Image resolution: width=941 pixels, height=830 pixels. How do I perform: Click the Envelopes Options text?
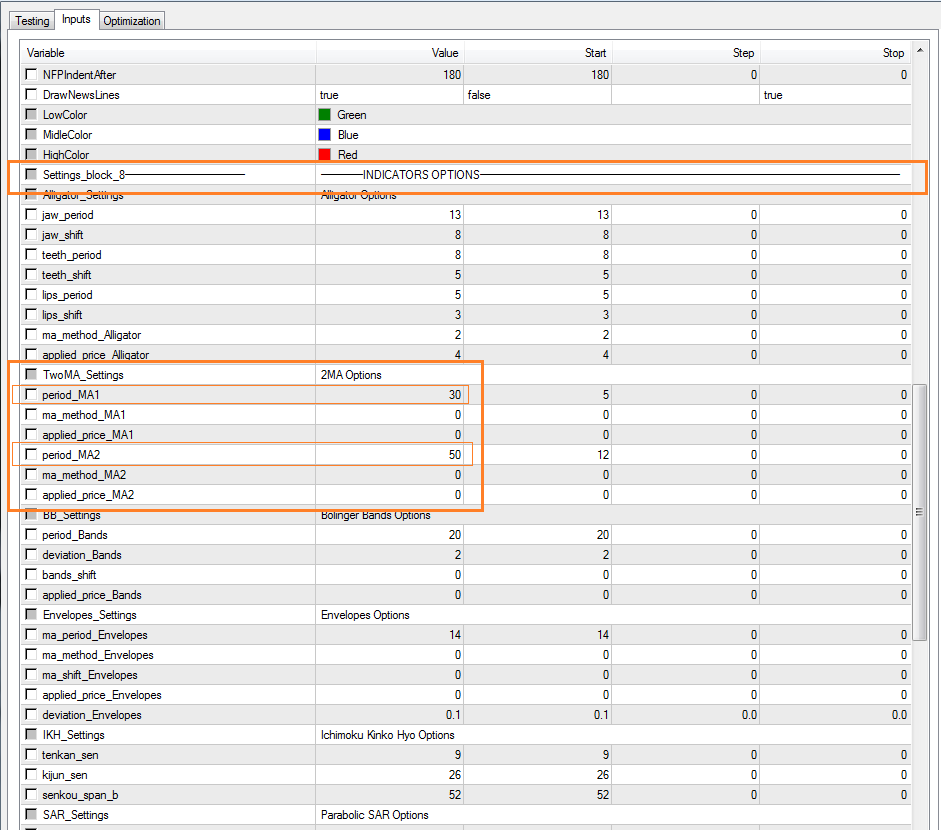tap(365, 615)
